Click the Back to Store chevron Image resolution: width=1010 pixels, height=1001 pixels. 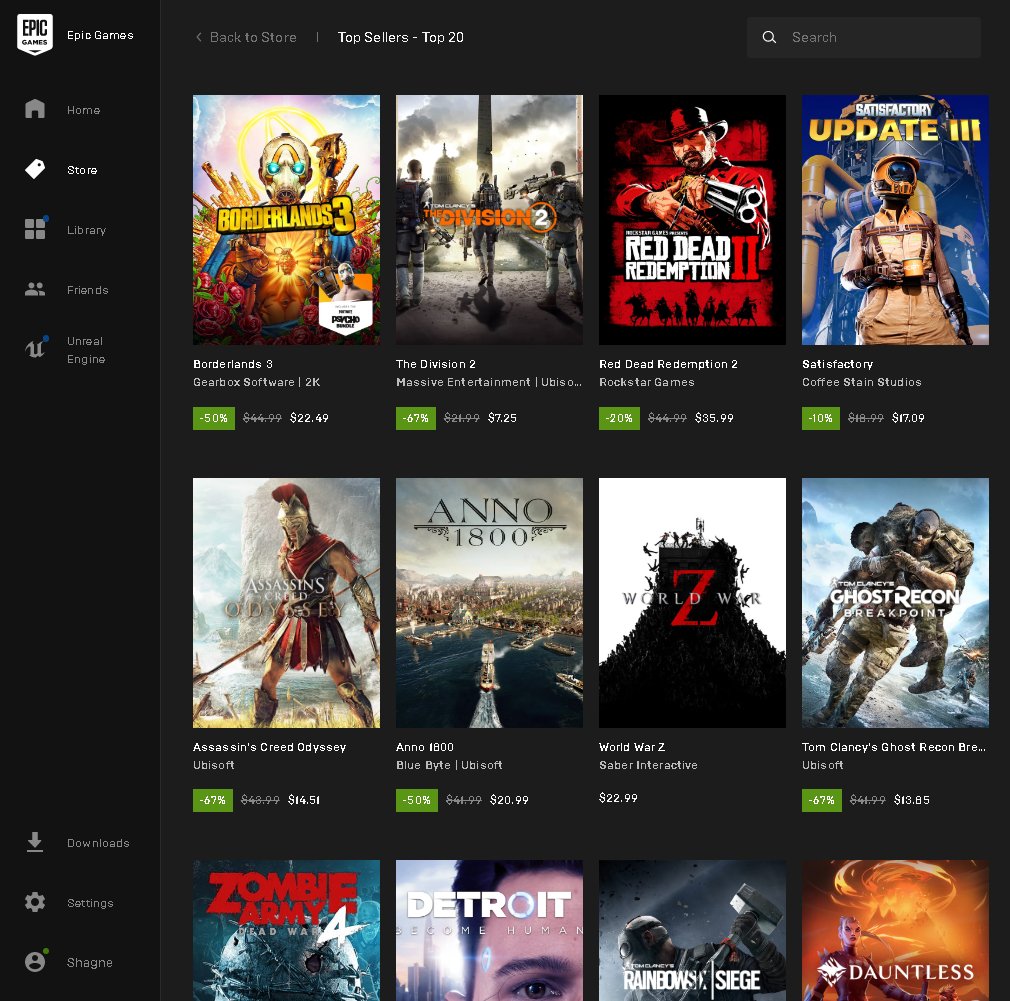tap(198, 37)
